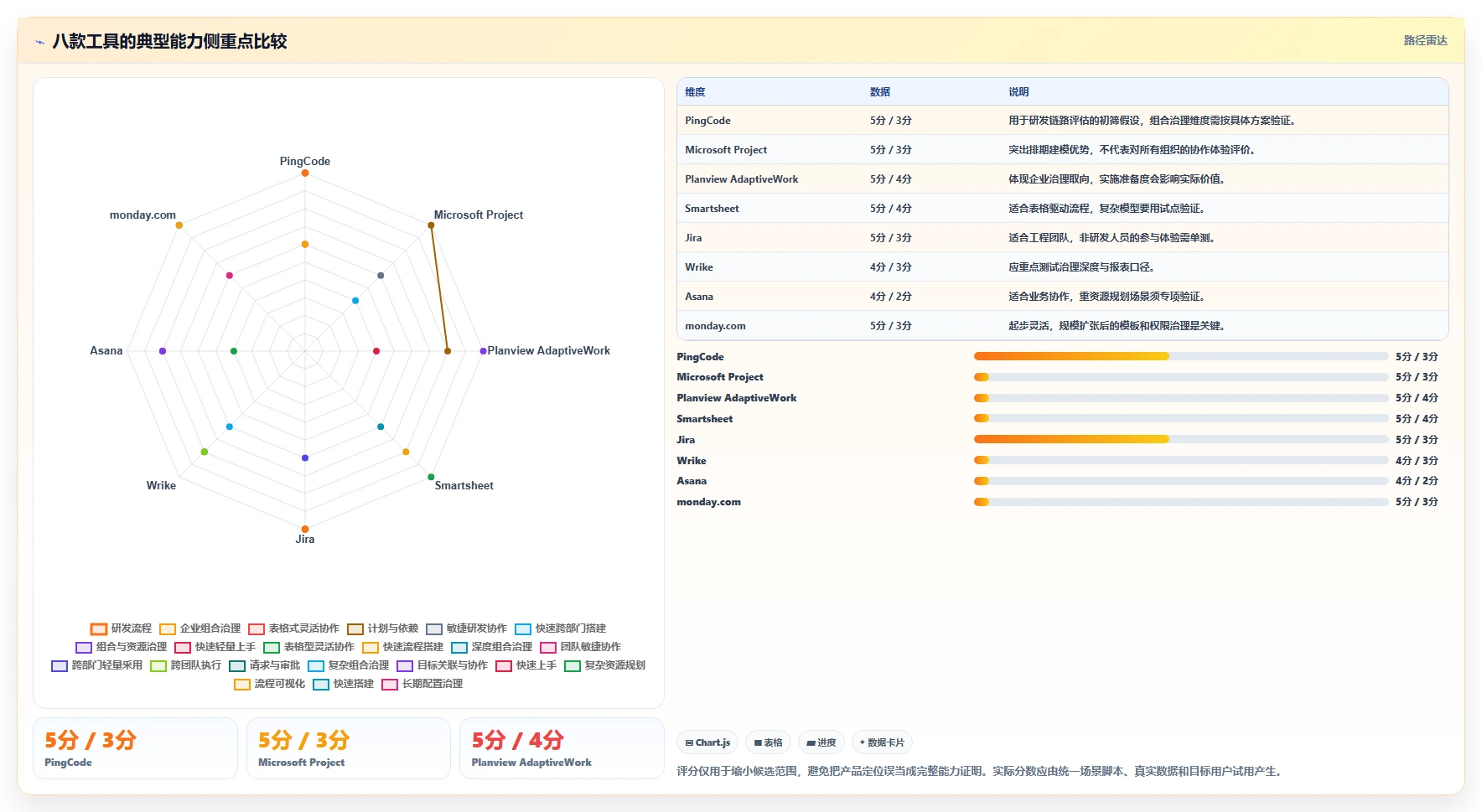Click the Microsoft Project progress bar
1482x812 pixels.
click(x=1181, y=377)
